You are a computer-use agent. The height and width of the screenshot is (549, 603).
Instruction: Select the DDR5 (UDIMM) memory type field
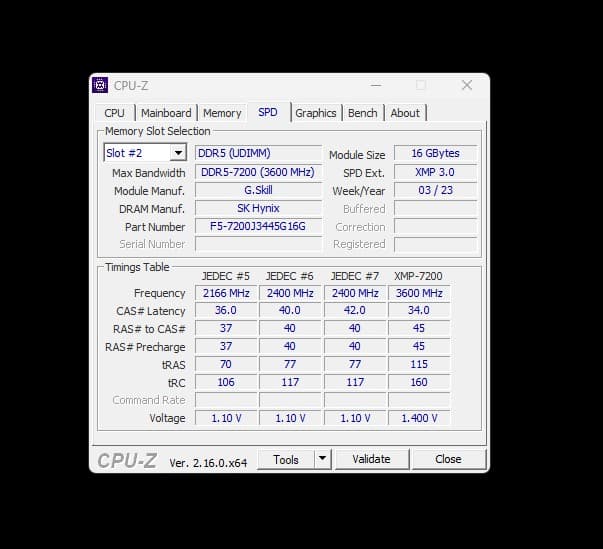[258, 153]
